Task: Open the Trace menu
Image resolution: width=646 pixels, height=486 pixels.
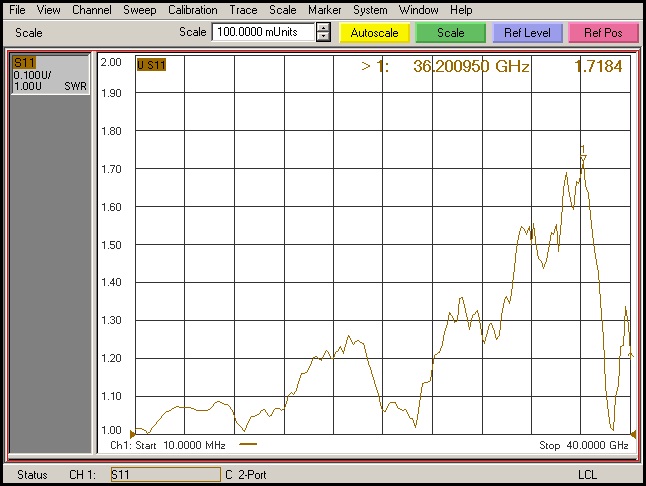Action: point(243,10)
